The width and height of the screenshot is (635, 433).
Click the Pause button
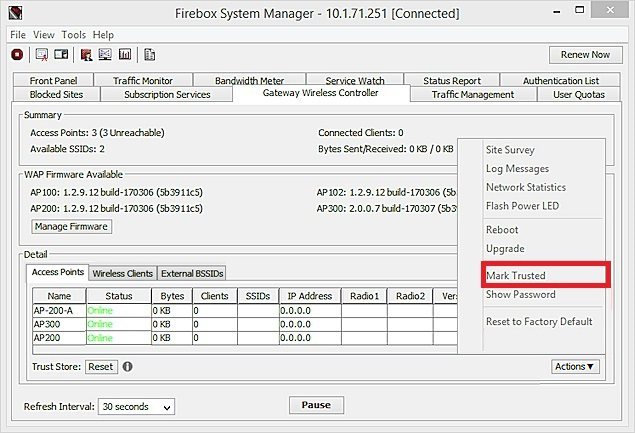click(x=316, y=405)
